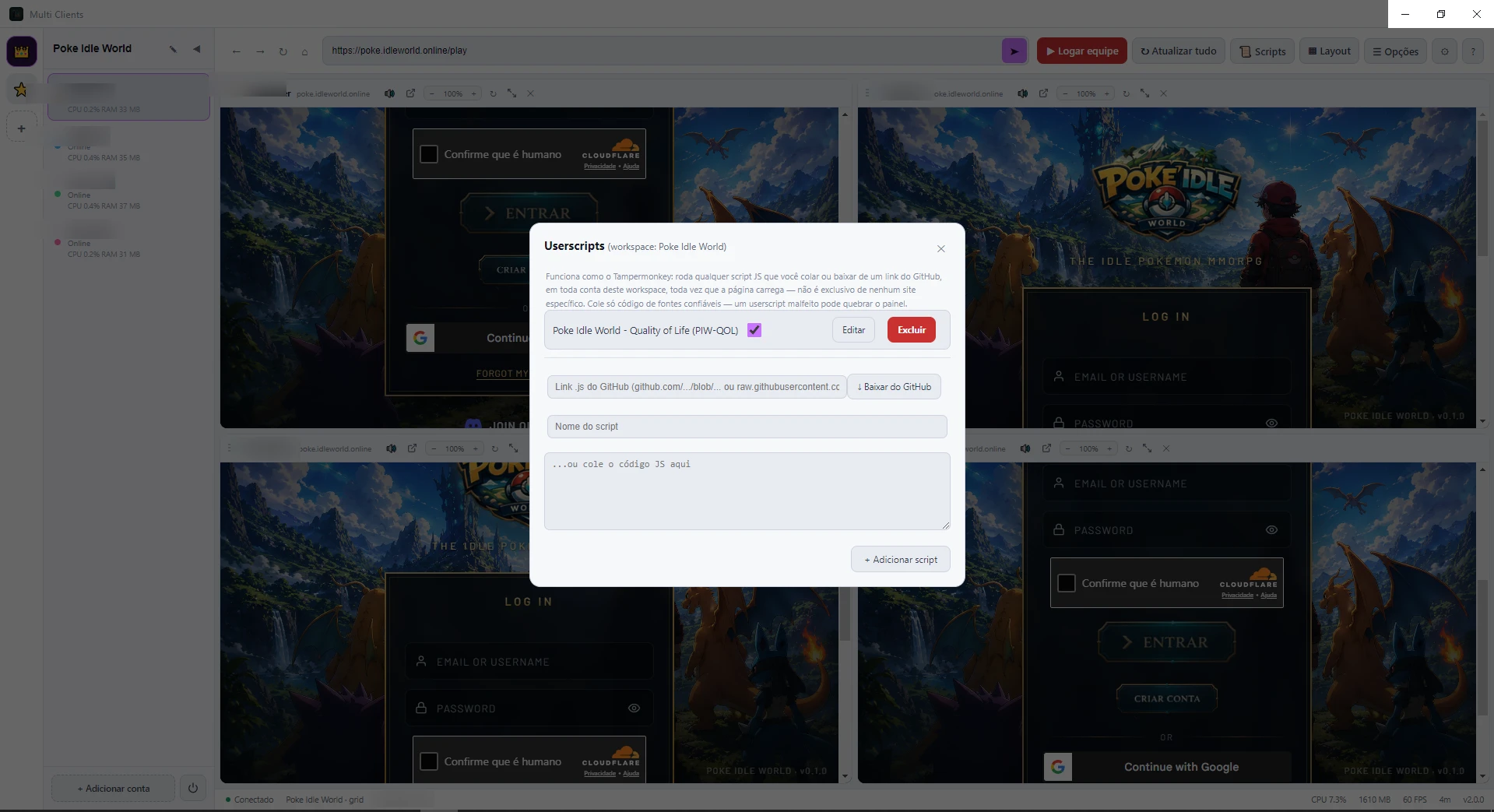Screen dimensions: 1494x812
Task: Zoom in the top-left pane with plus
Action: point(473,93)
